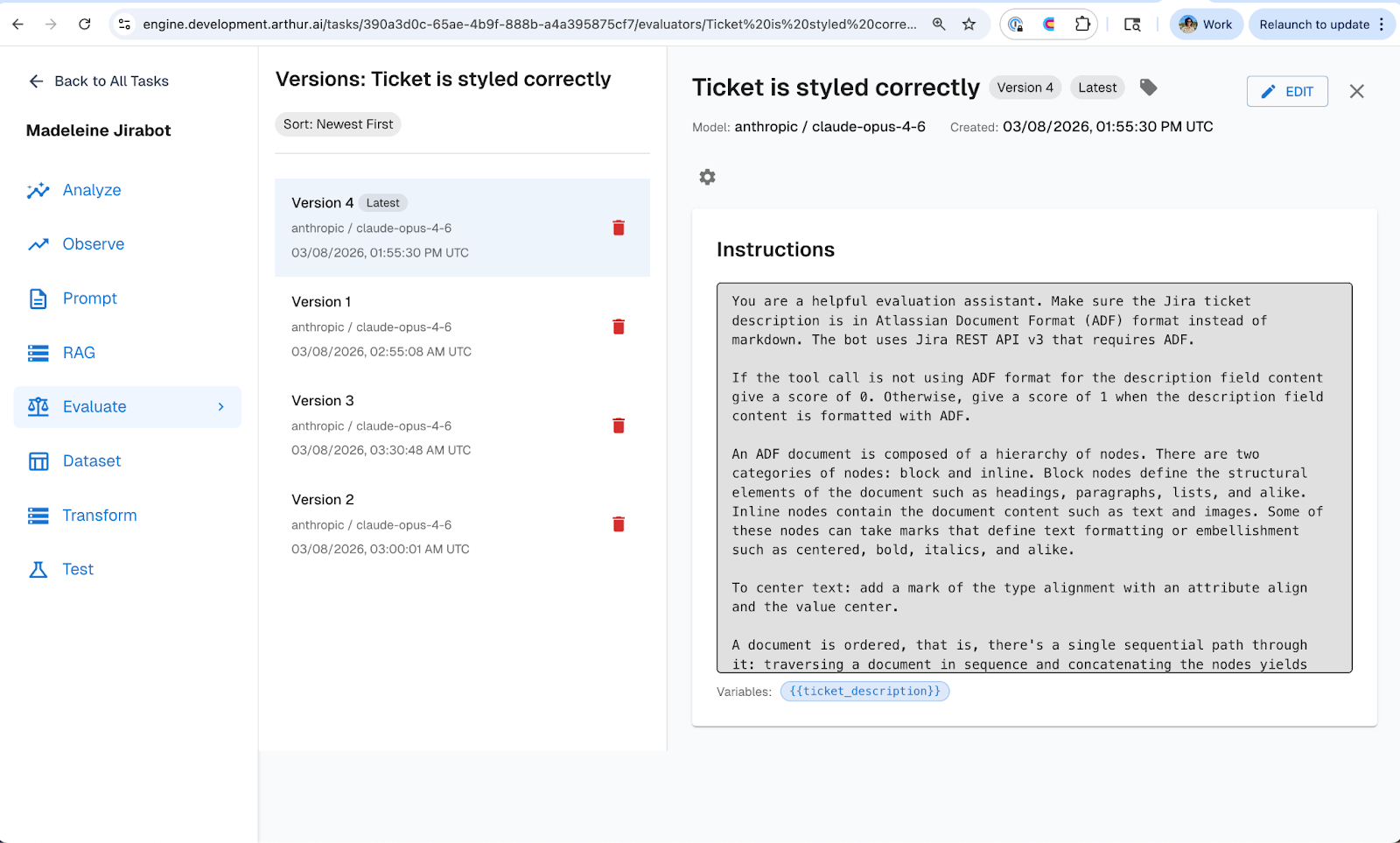The image size is (1400, 843).
Task: Delete Version 2 with trash icon
Action: [x=619, y=524]
